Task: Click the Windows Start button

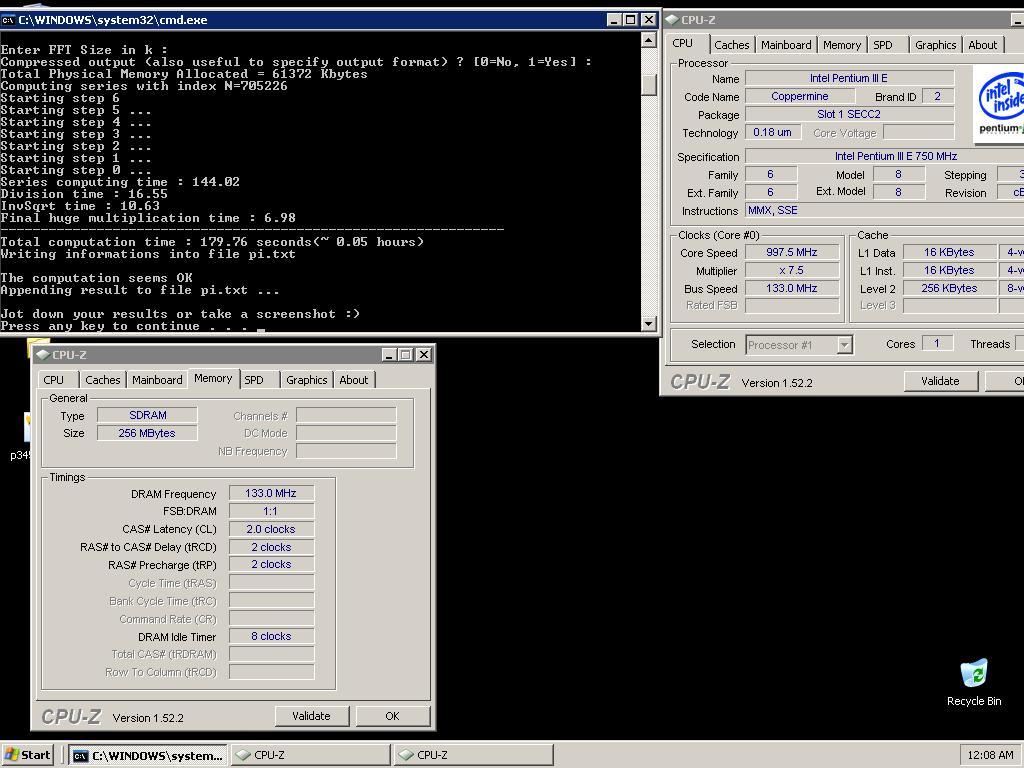Action: pos(27,755)
